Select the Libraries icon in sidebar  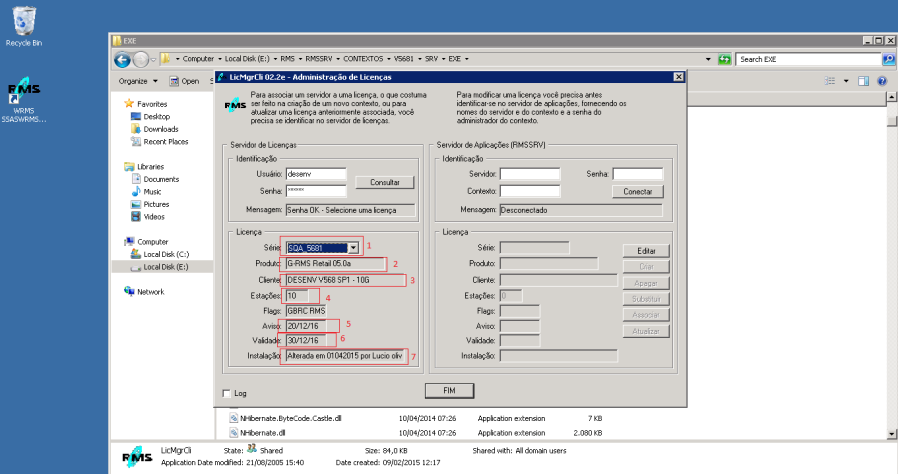(x=129, y=167)
